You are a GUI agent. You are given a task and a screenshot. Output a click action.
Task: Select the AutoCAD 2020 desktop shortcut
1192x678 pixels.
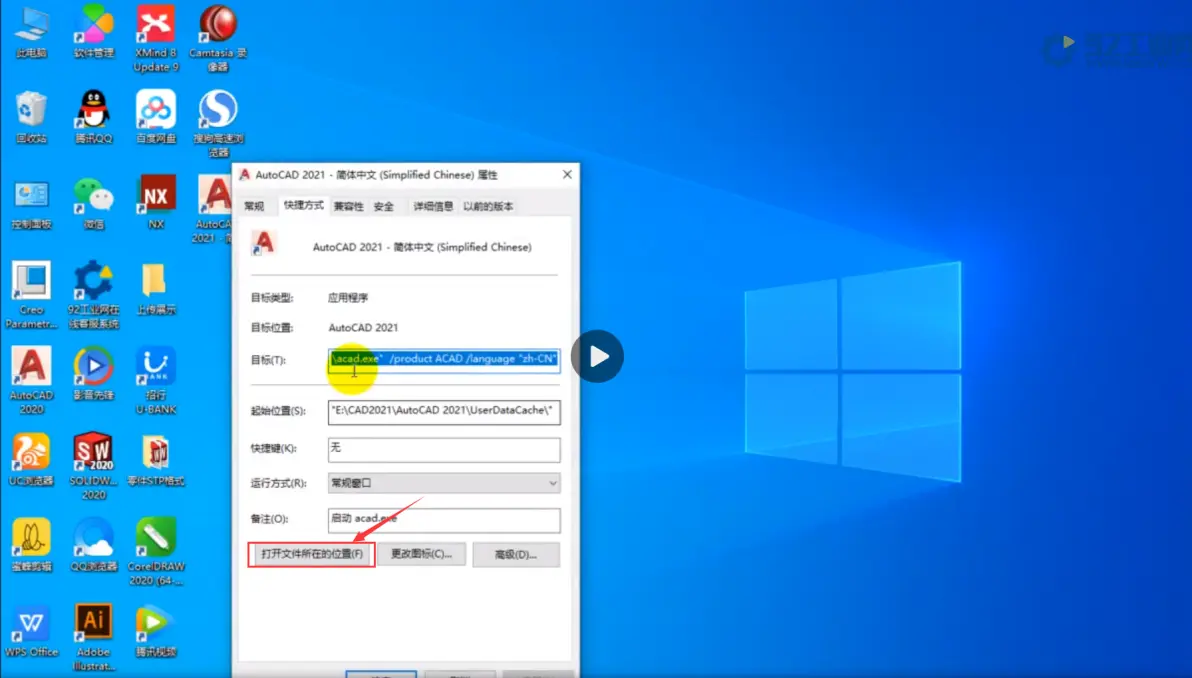pyautogui.click(x=31, y=380)
